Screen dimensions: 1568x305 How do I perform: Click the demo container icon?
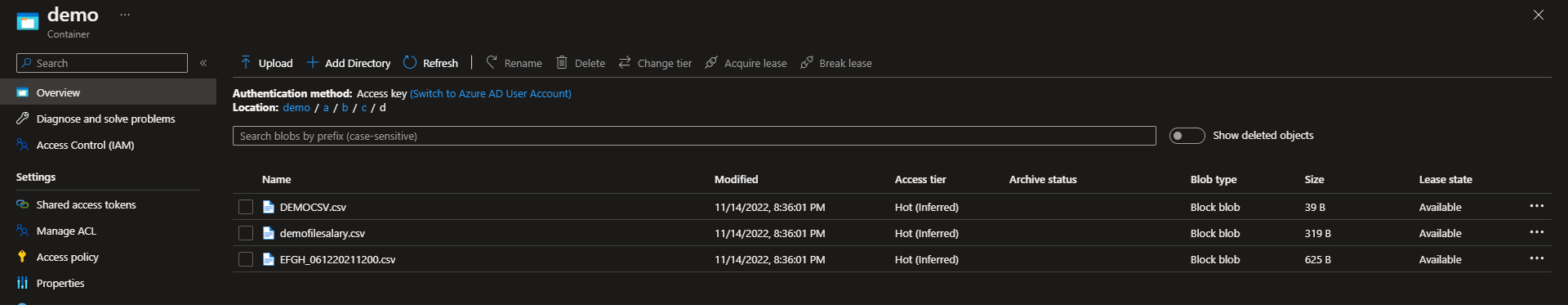click(x=28, y=21)
